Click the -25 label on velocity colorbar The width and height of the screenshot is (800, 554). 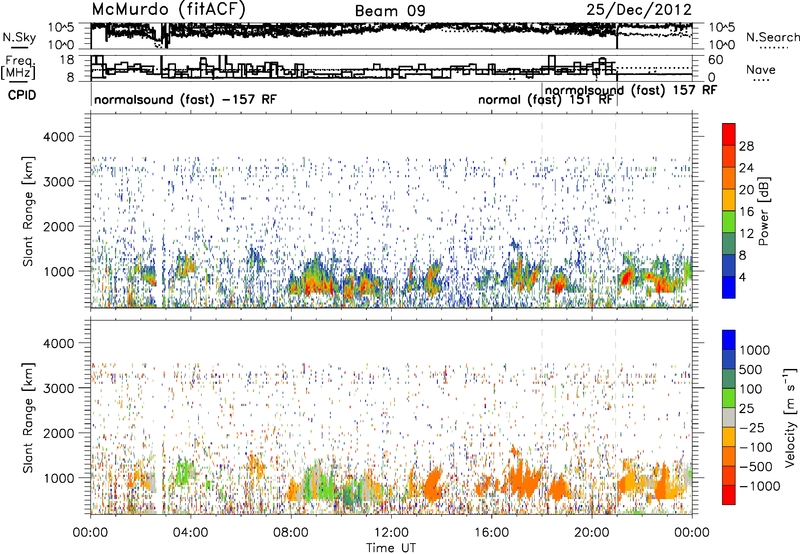pos(753,428)
